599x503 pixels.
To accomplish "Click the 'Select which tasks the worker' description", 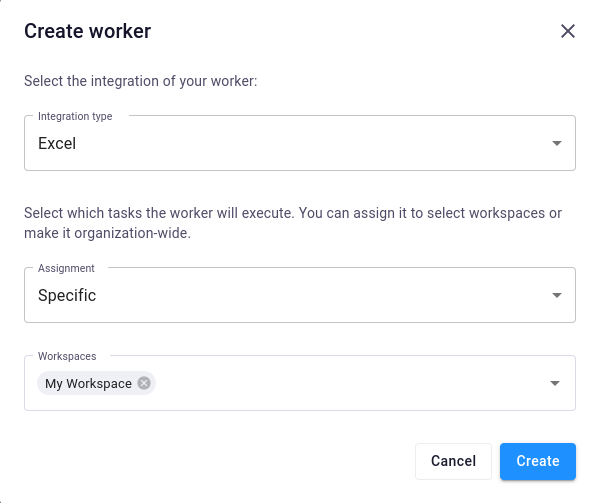I will (293, 213).
